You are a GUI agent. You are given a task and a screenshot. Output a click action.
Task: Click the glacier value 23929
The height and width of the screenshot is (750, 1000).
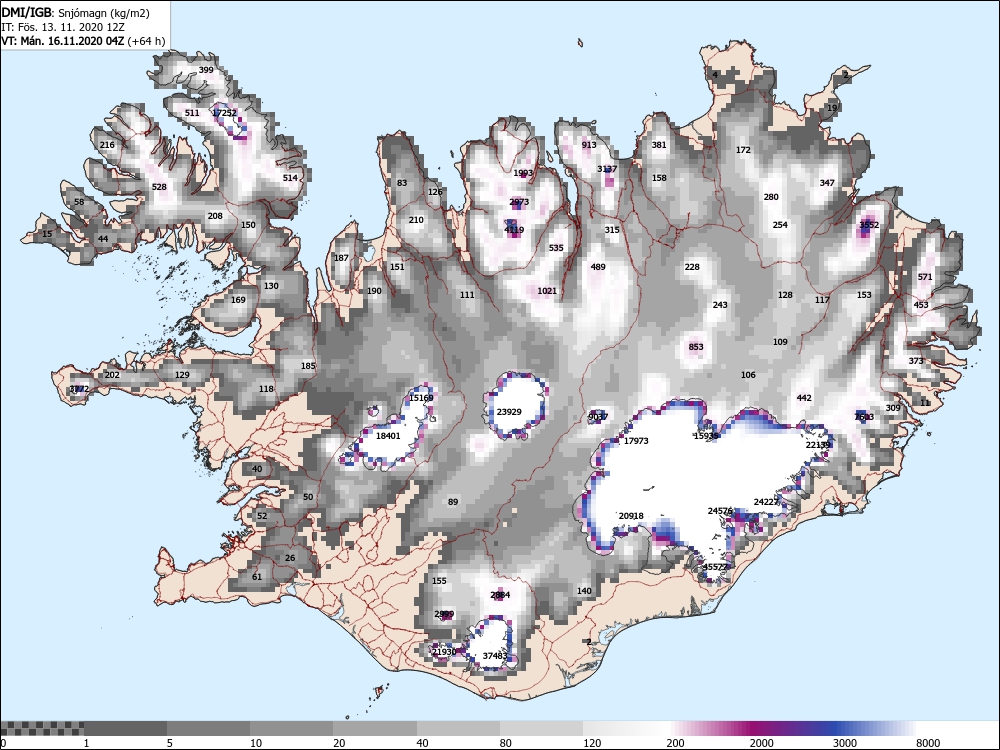click(509, 412)
